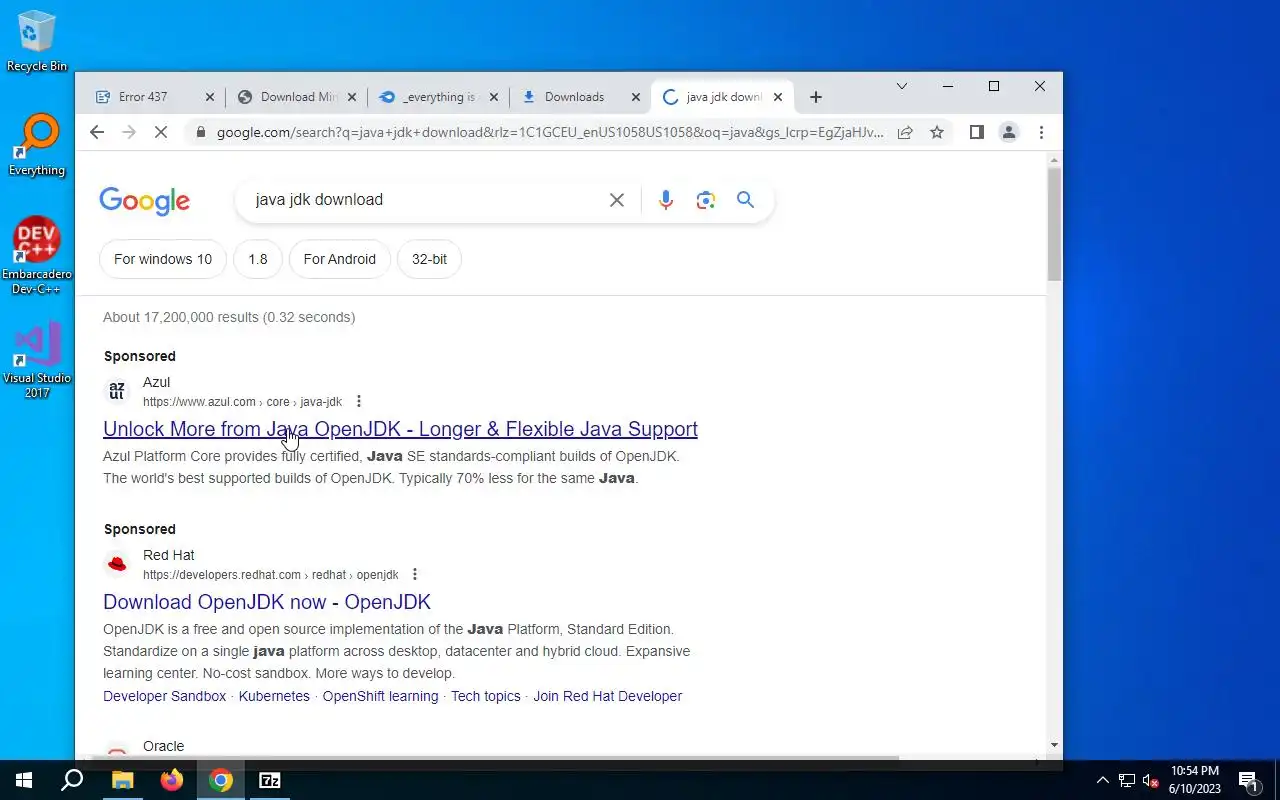Image resolution: width=1280 pixels, height=800 pixels.
Task: Switch to the Error 437 tab
Action: coord(143,97)
